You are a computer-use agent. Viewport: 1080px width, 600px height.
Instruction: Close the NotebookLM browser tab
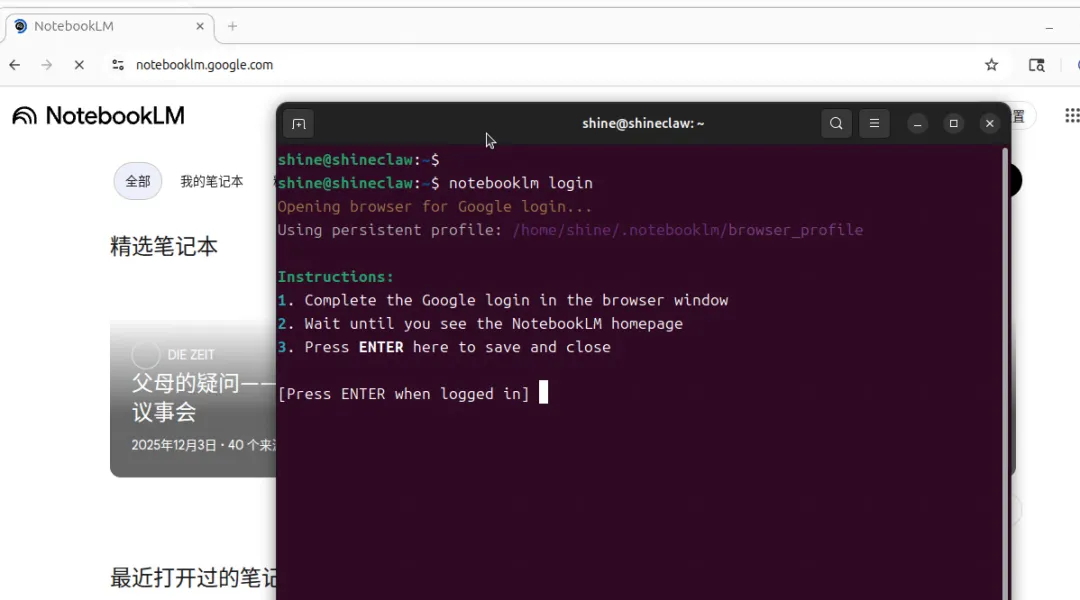click(x=200, y=26)
